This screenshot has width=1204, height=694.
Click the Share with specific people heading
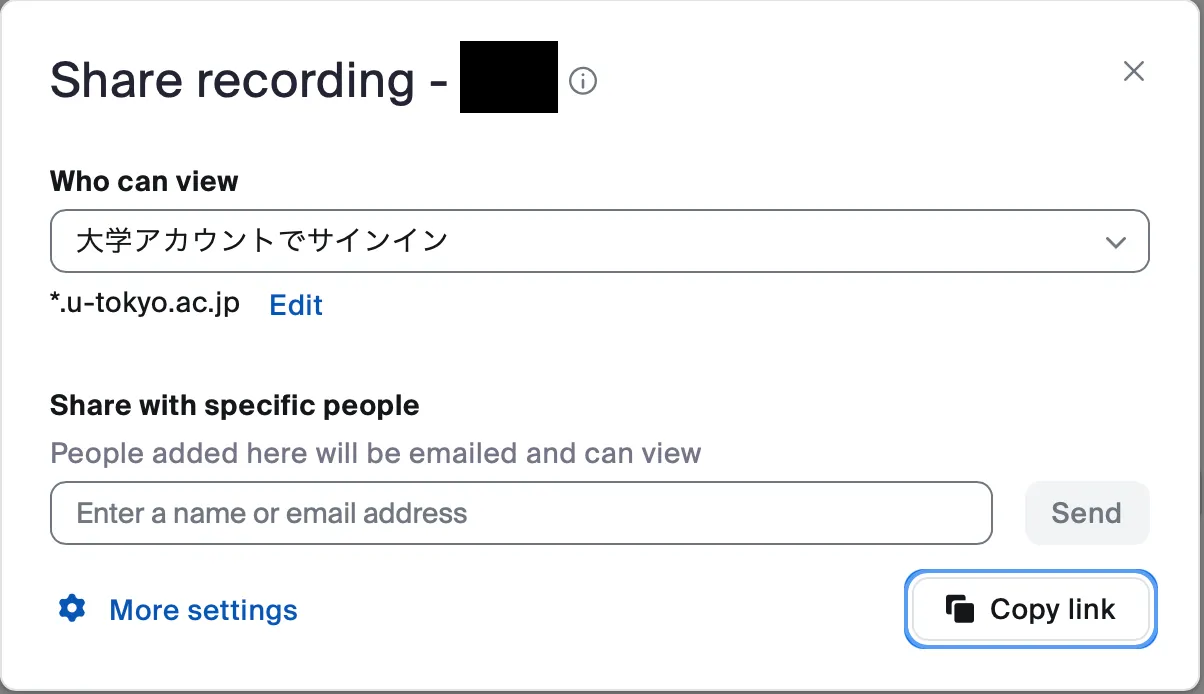coord(235,405)
